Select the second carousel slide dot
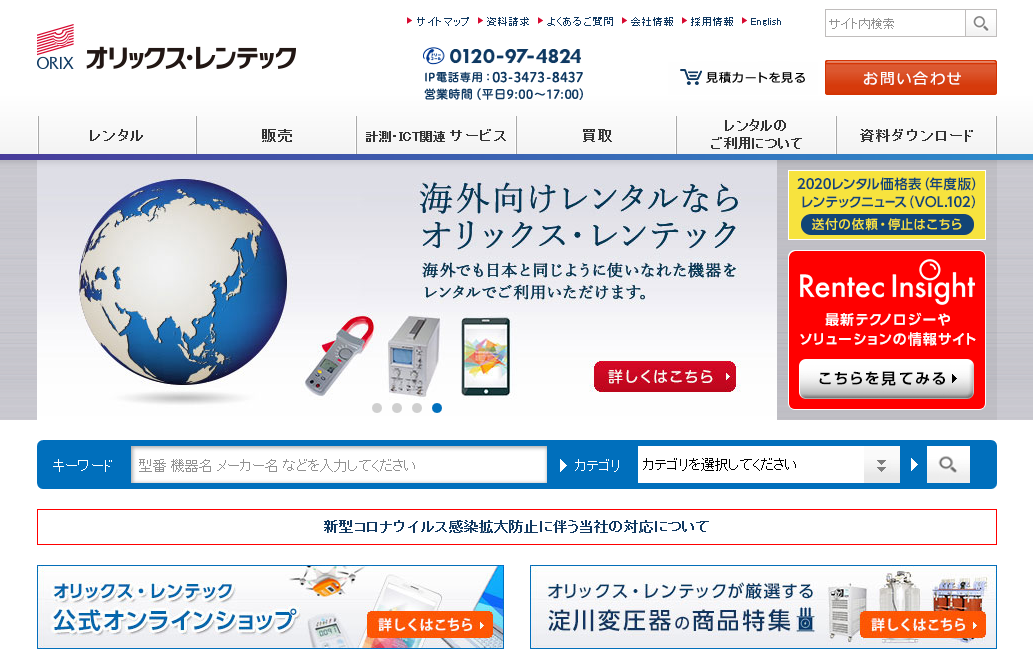1033x663 pixels. [397, 408]
